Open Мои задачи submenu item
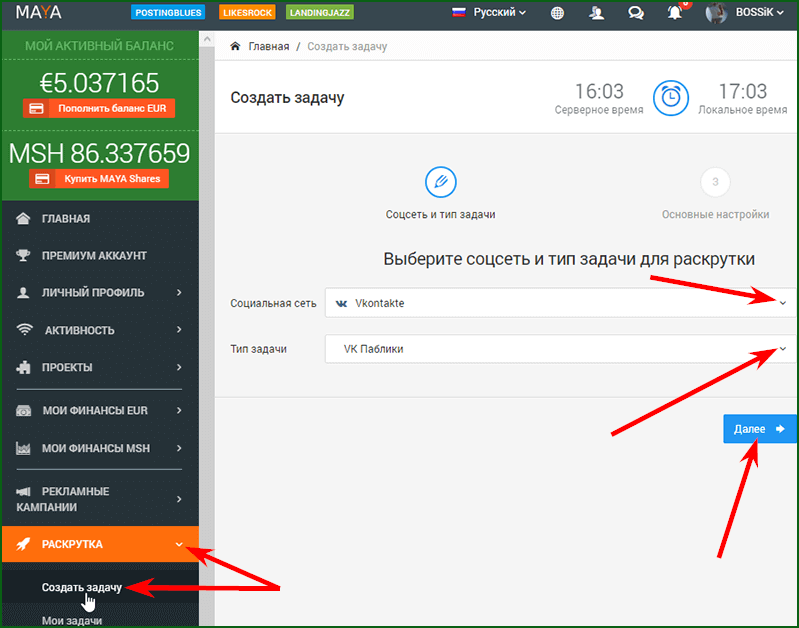Image resolution: width=799 pixels, height=628 pixels. pos(72,620)
